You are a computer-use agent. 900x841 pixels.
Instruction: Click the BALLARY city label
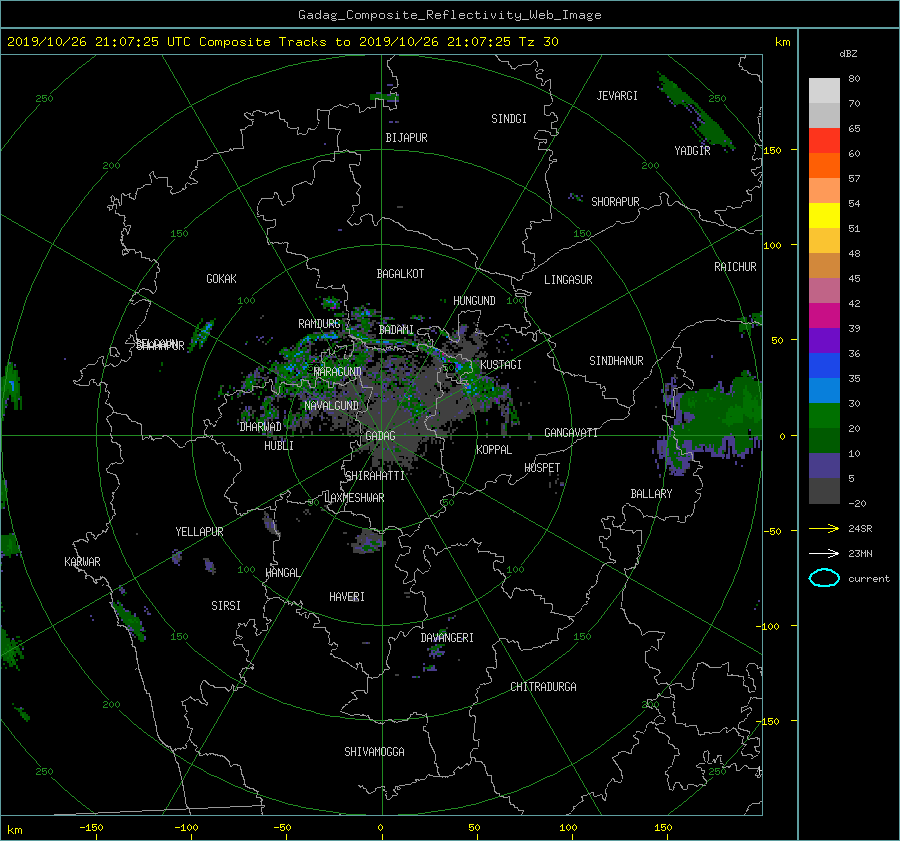[x=651, y=494]
